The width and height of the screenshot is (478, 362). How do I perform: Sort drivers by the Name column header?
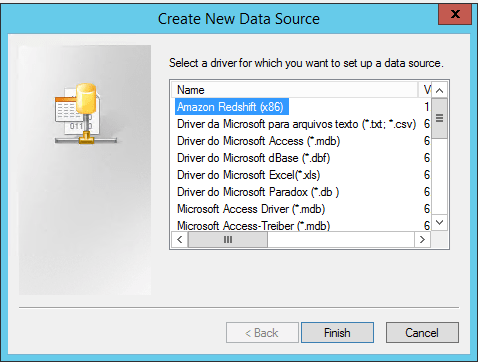[x=295, y=90]
